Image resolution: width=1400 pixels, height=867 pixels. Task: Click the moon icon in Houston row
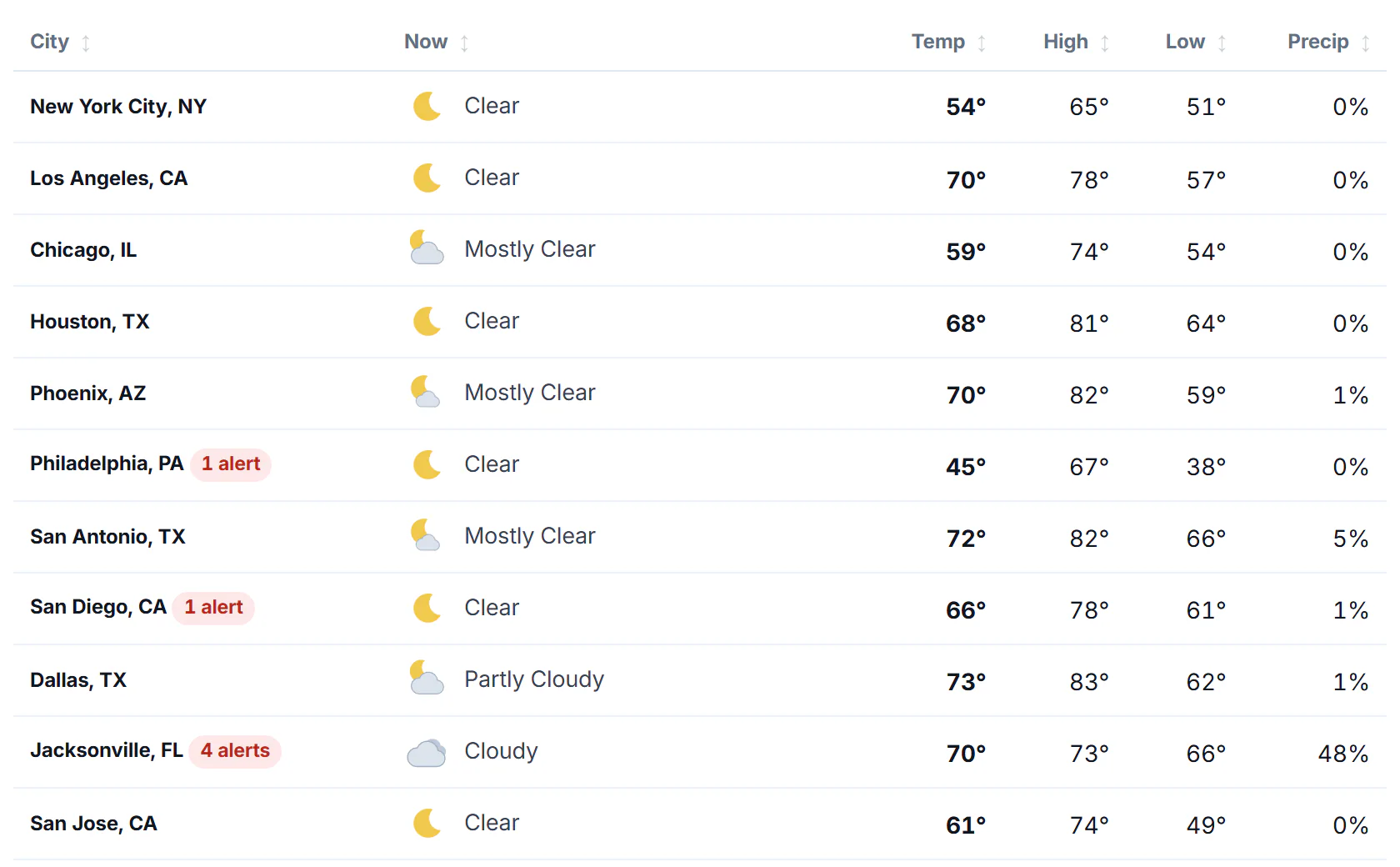(427, 321)
